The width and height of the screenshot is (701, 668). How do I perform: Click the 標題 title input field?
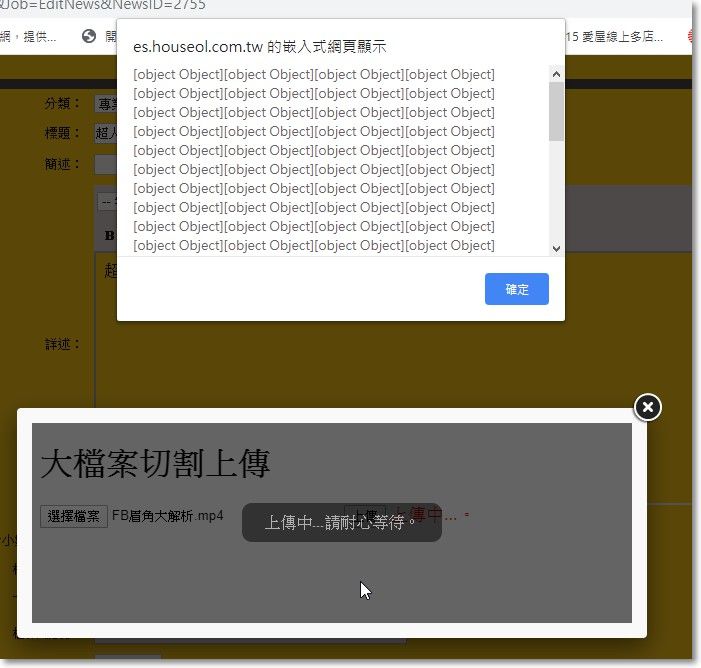coord(106,133)
